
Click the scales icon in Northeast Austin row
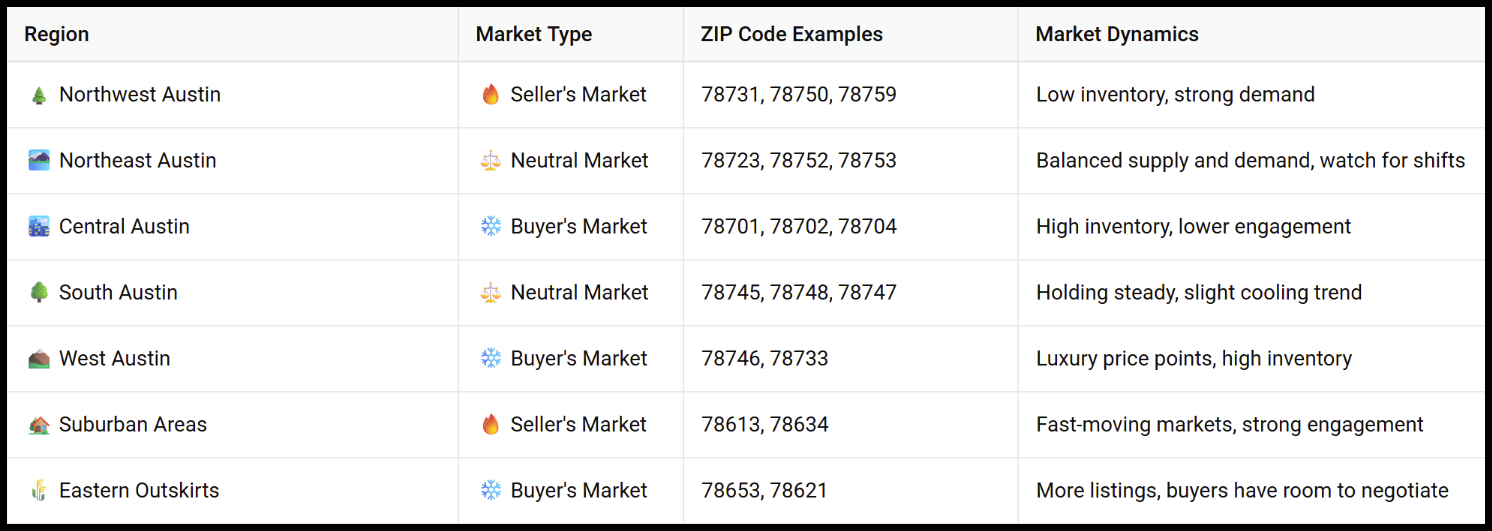(490, 161)
